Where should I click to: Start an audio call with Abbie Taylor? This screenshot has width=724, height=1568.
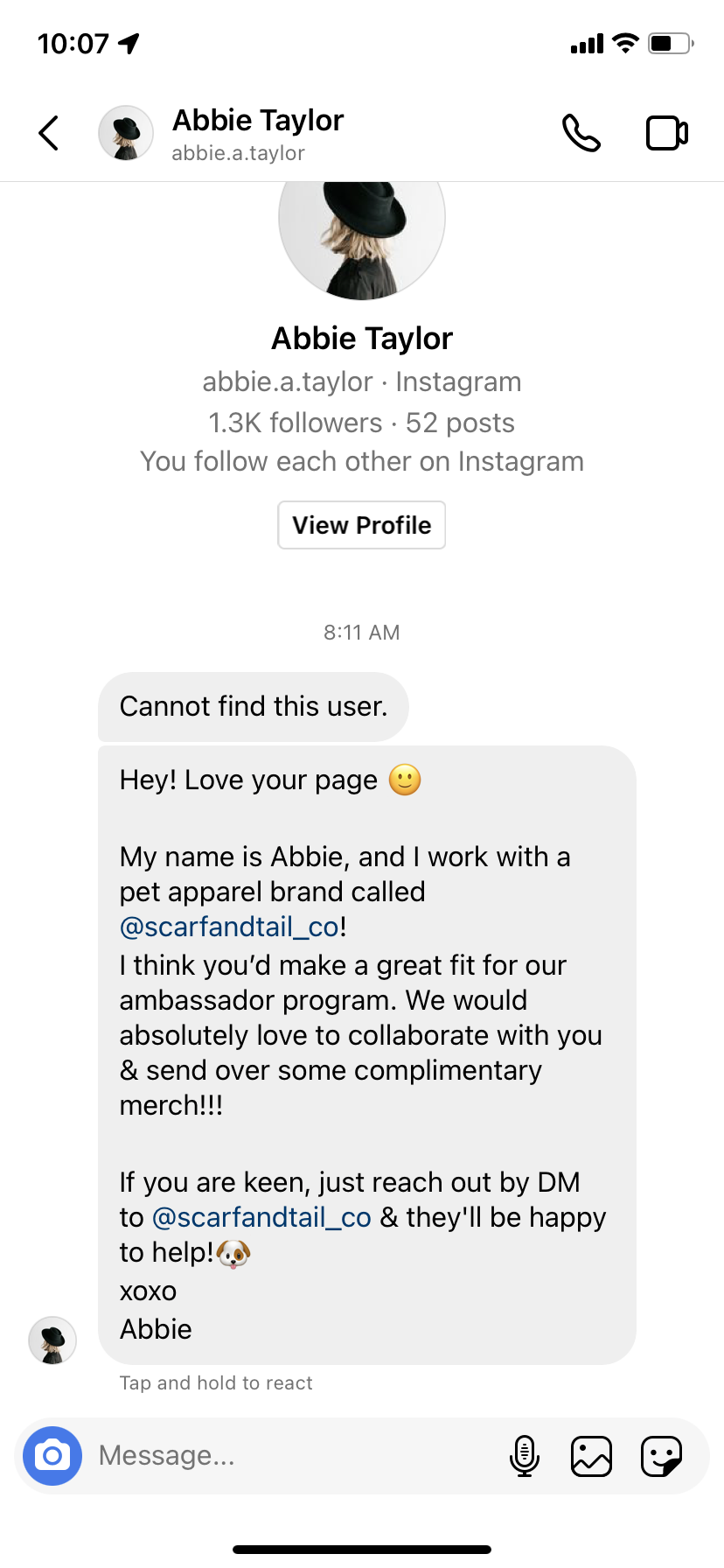[x=581, y=133]
